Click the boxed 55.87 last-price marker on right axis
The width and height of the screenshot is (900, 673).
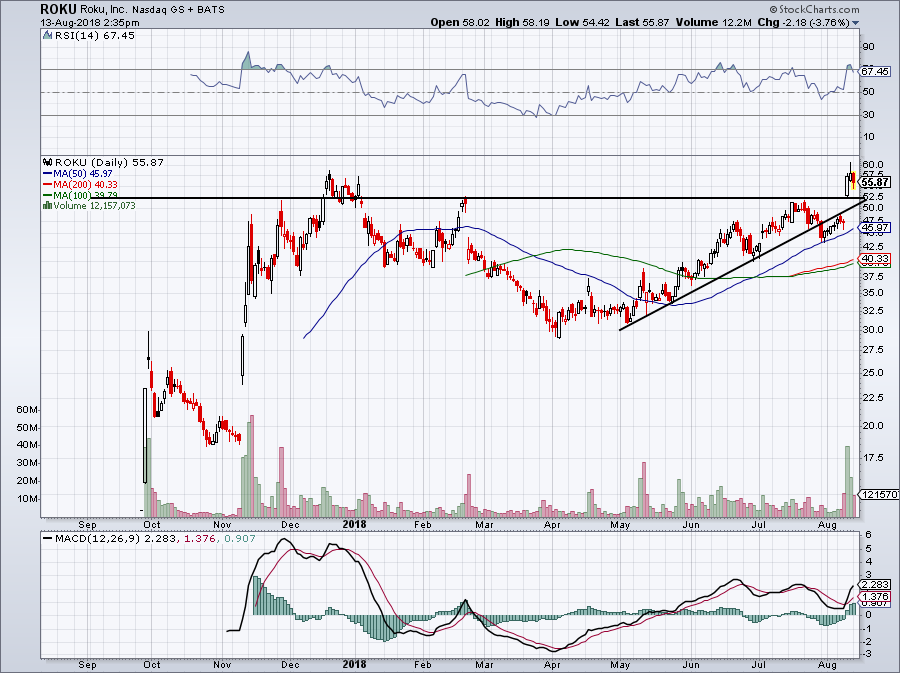(875, 182)
